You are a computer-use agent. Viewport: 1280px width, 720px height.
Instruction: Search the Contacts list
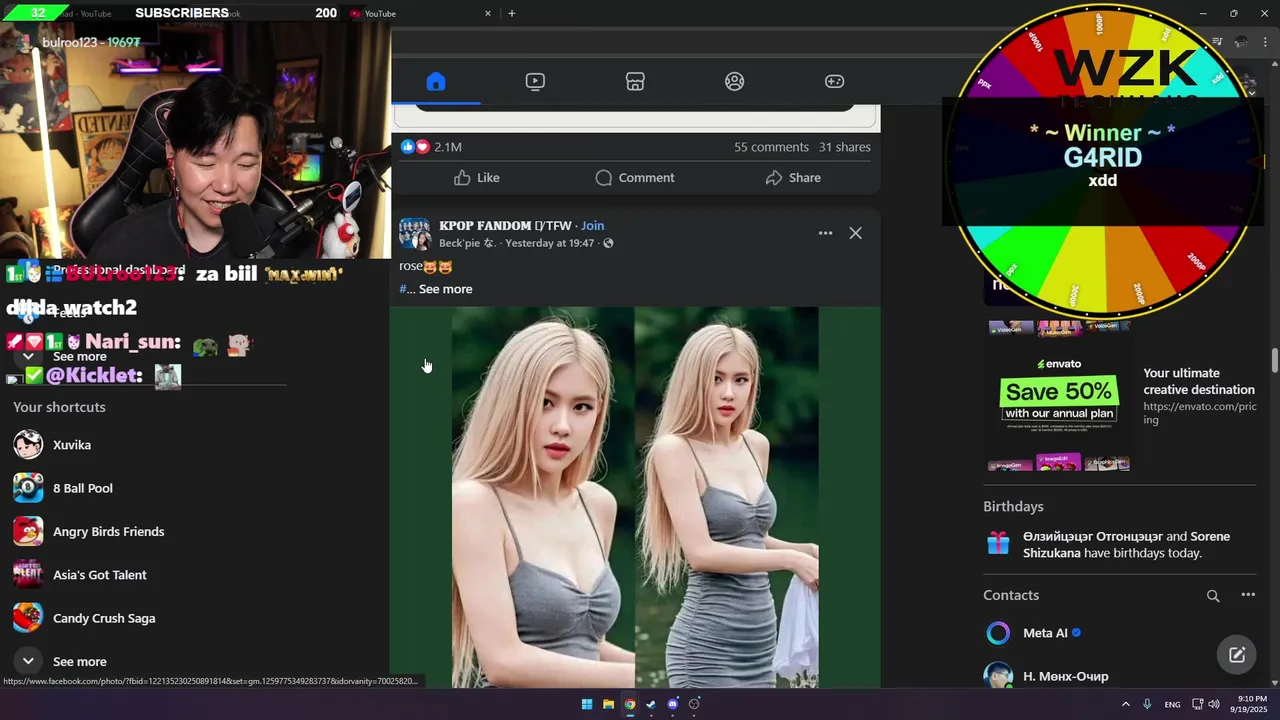1213,595
